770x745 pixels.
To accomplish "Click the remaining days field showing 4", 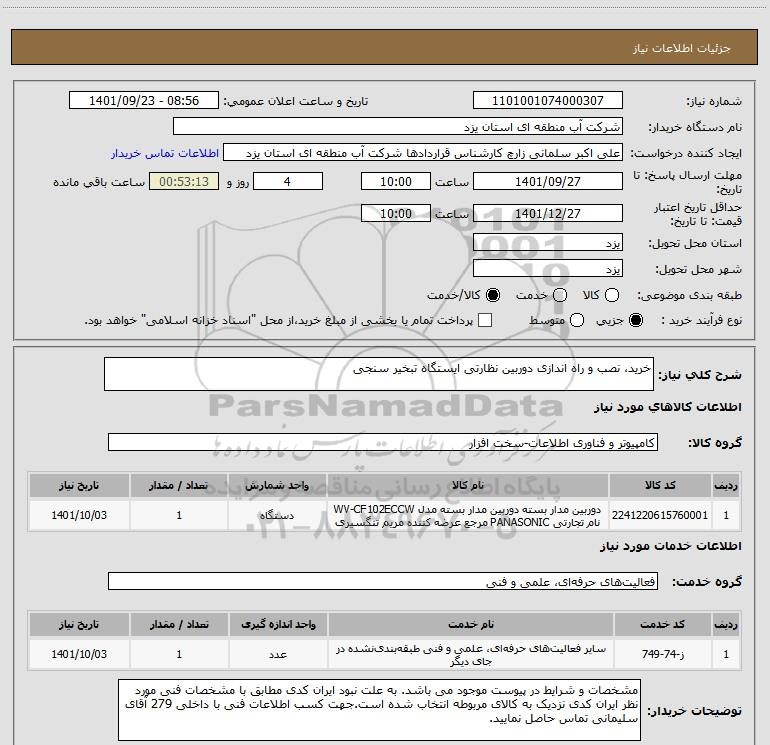I will [x=288, y=181].
